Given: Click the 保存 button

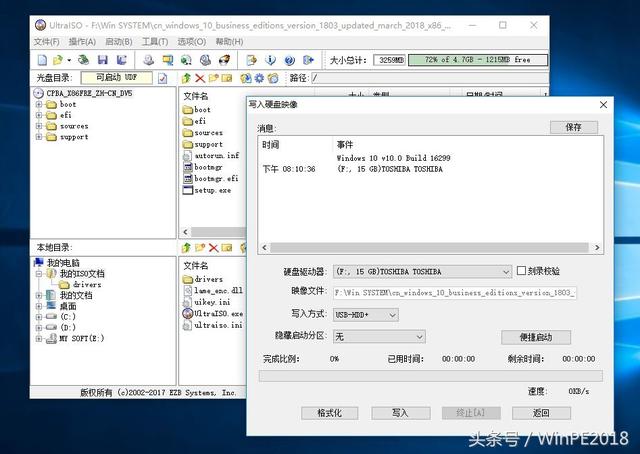Looking at the screenshot, I should (x=574, y=127).
